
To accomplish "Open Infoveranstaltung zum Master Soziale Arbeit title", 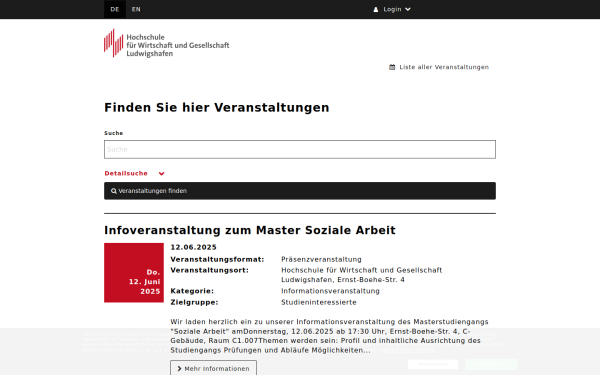I will (x=250, y=230).
